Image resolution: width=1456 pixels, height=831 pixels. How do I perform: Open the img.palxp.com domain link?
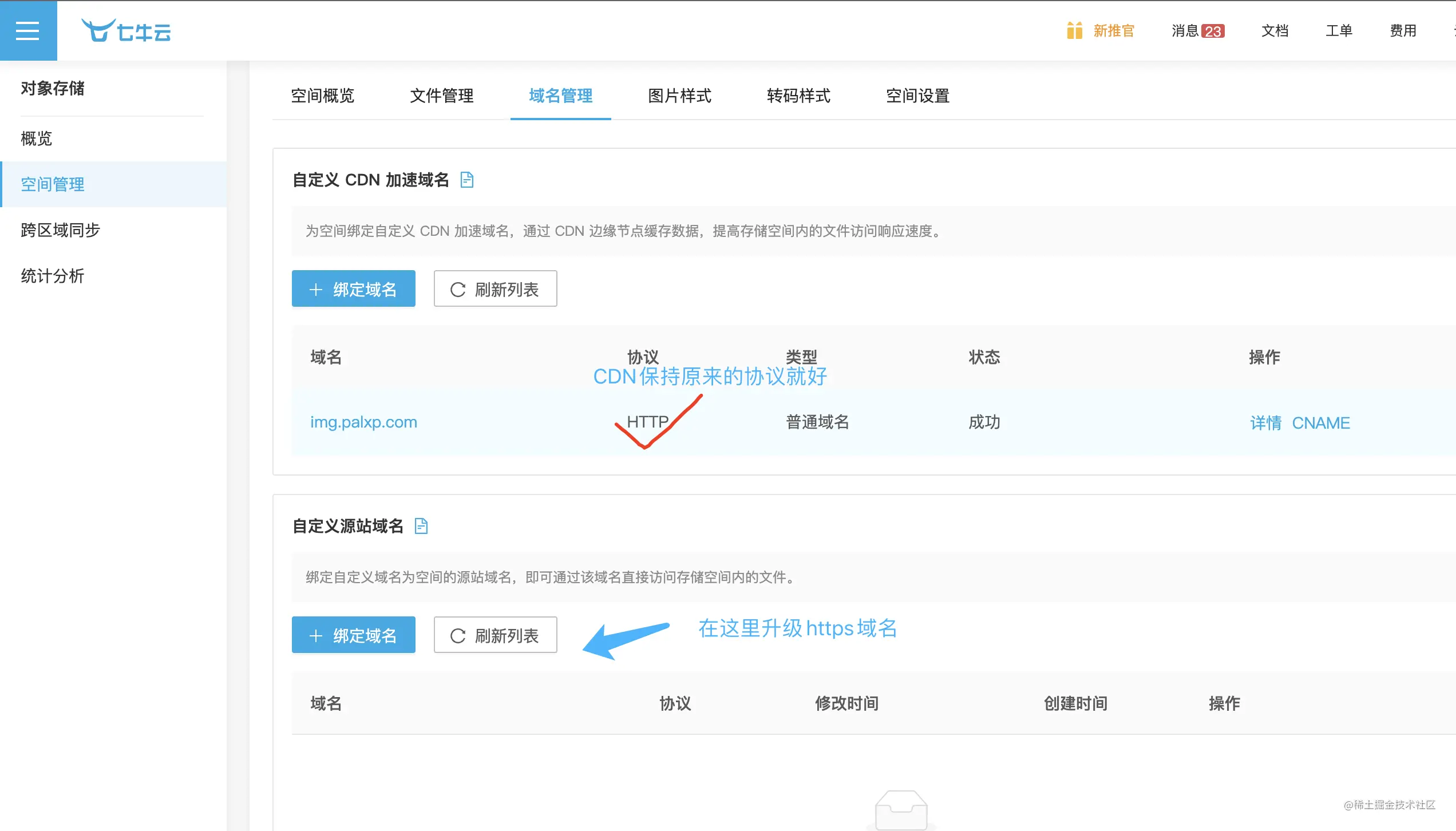pyautogui.click(x=364, y=422)
